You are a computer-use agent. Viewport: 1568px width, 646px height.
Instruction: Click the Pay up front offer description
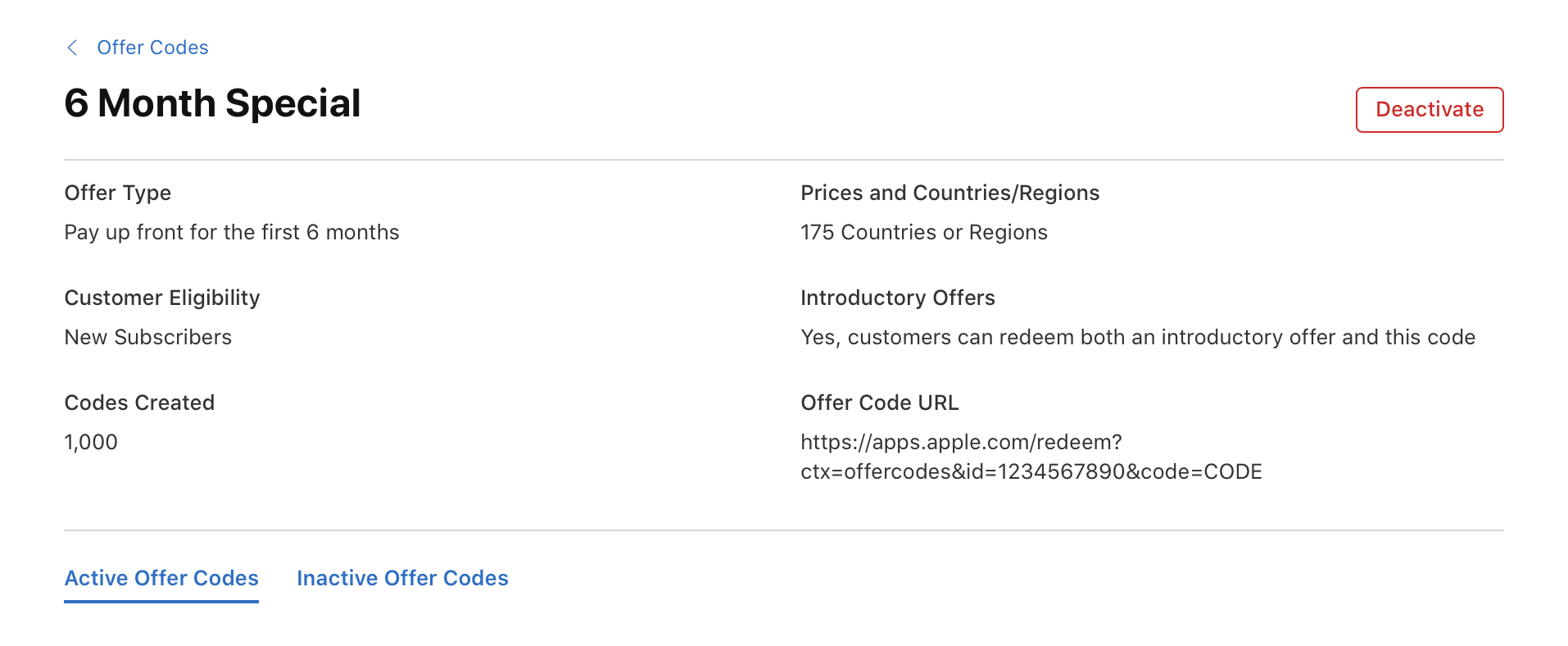coord(232,232)
